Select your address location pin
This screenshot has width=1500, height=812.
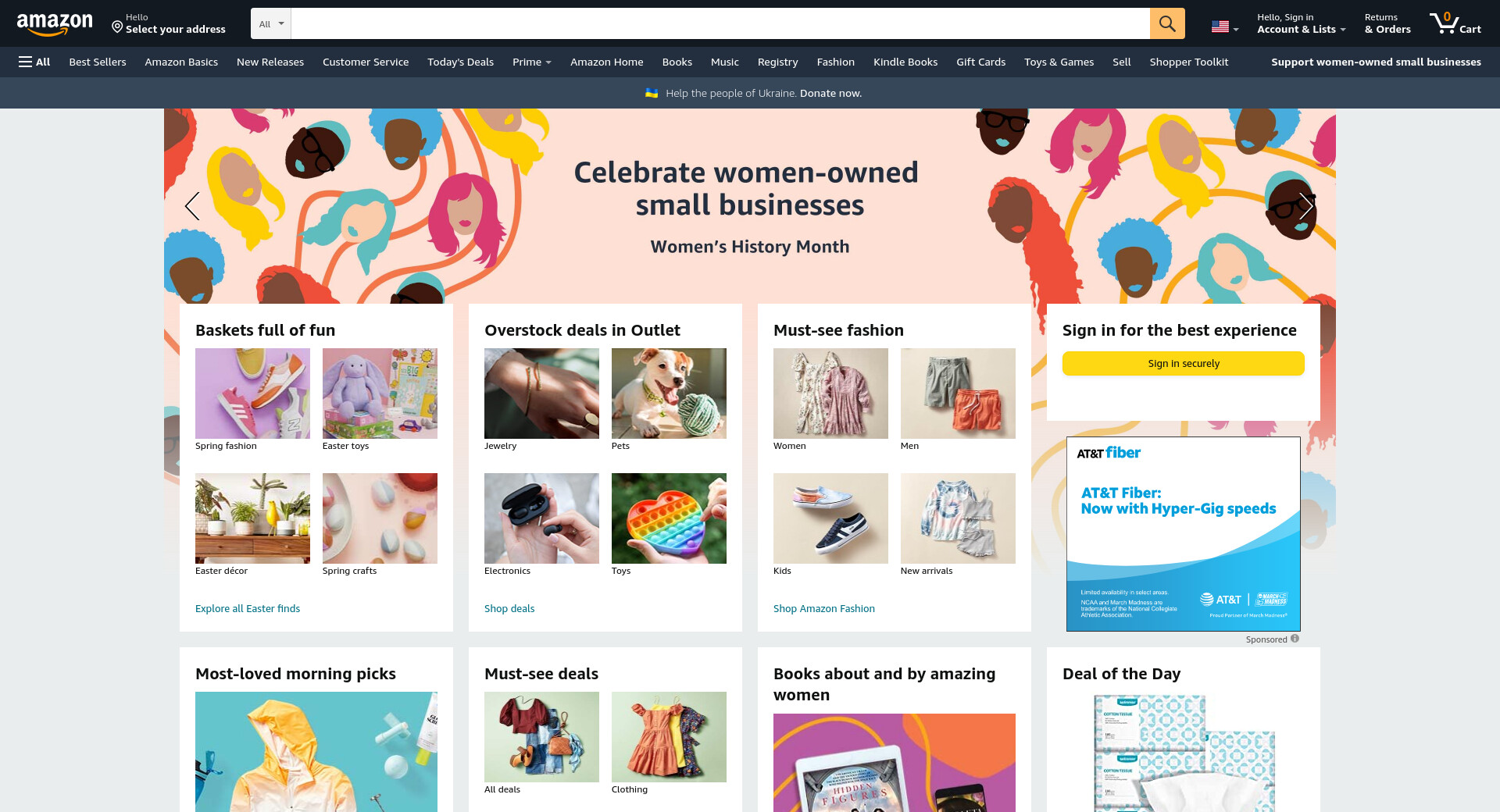[x=117, y=27]
